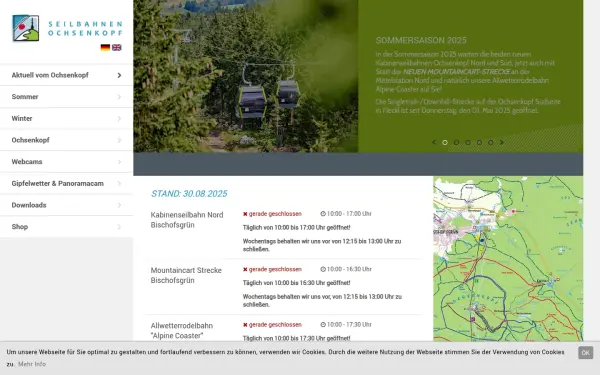Switch language to German flag
The width and height of the screenshot is (600, 375).
[x=105, y=47]
